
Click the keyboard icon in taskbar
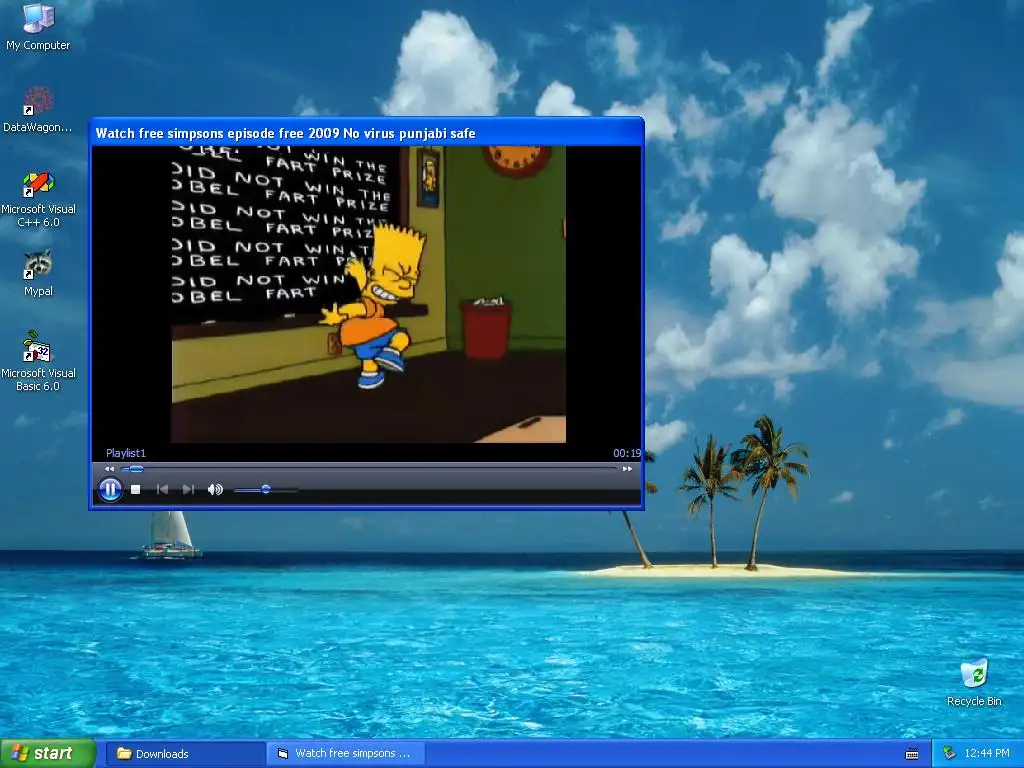[912, 754]
